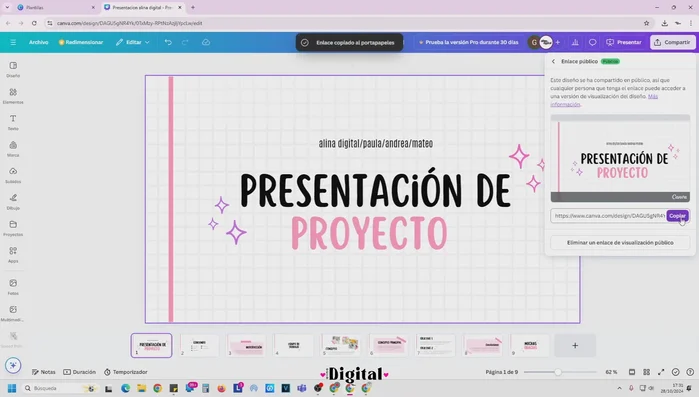Viewport: 699px width, 397px height.
Task: Open the tab search dropdown arrow
Action: 7,8
